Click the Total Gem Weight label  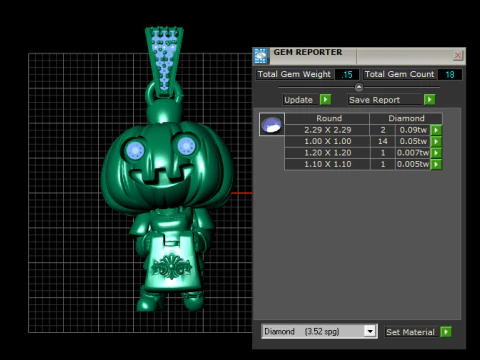point(294,74)
